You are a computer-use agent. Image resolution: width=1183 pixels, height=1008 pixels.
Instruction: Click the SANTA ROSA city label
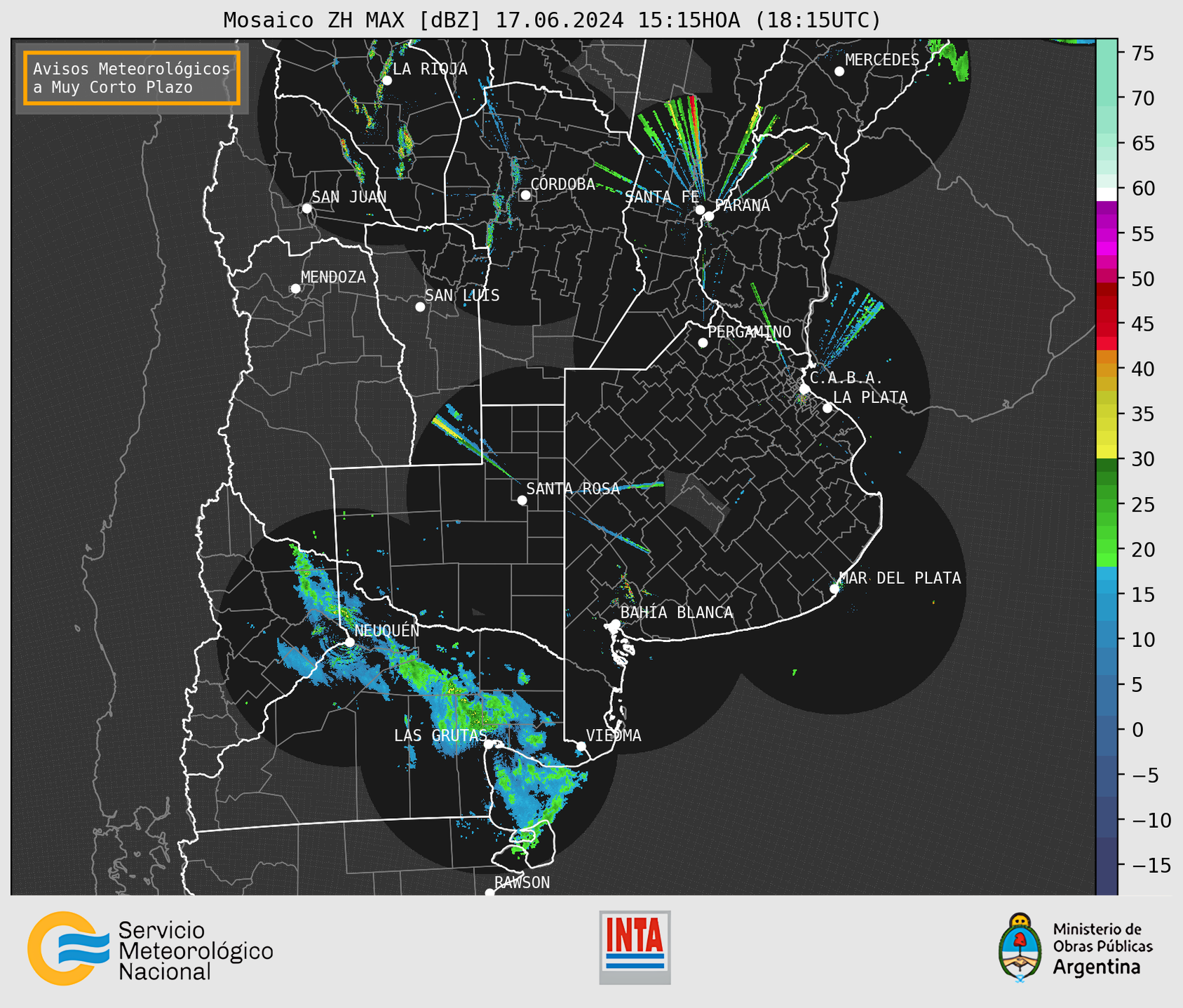click(x=574, y=489)
